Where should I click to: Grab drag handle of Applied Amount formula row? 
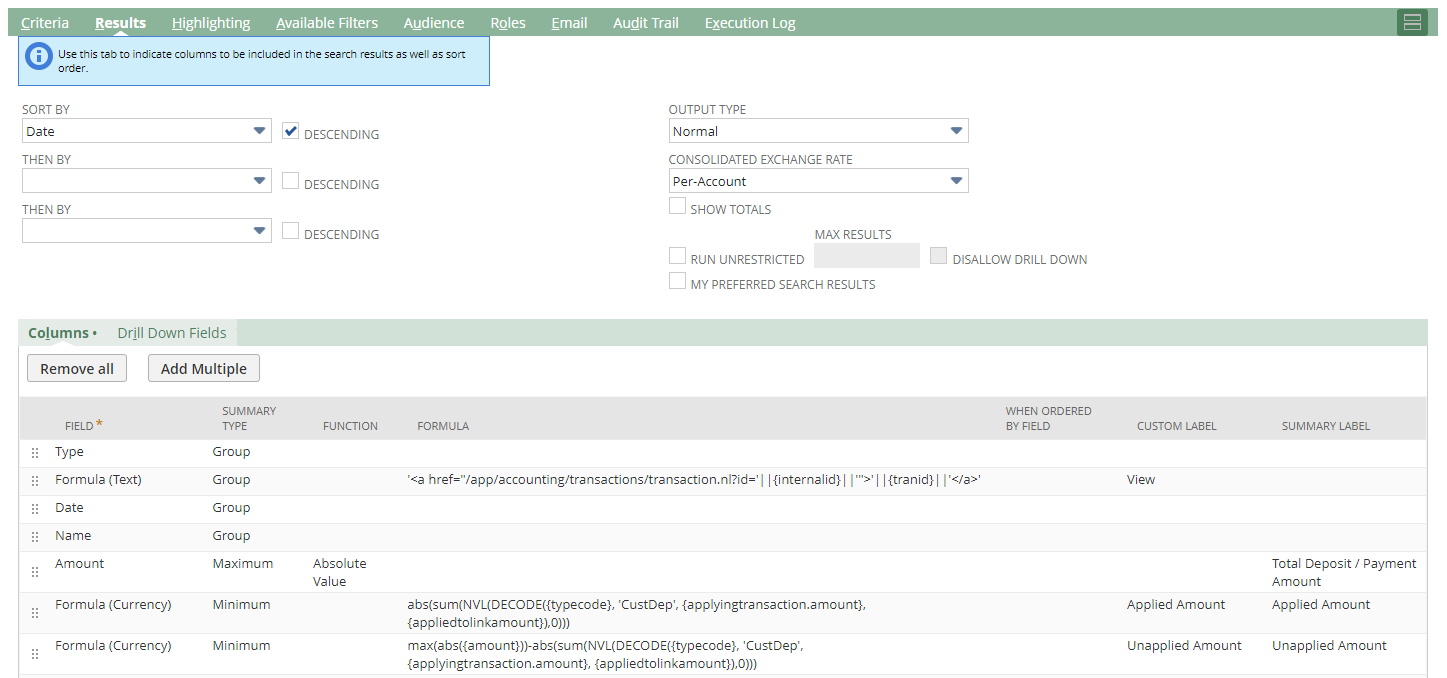[x=35, y=613]
